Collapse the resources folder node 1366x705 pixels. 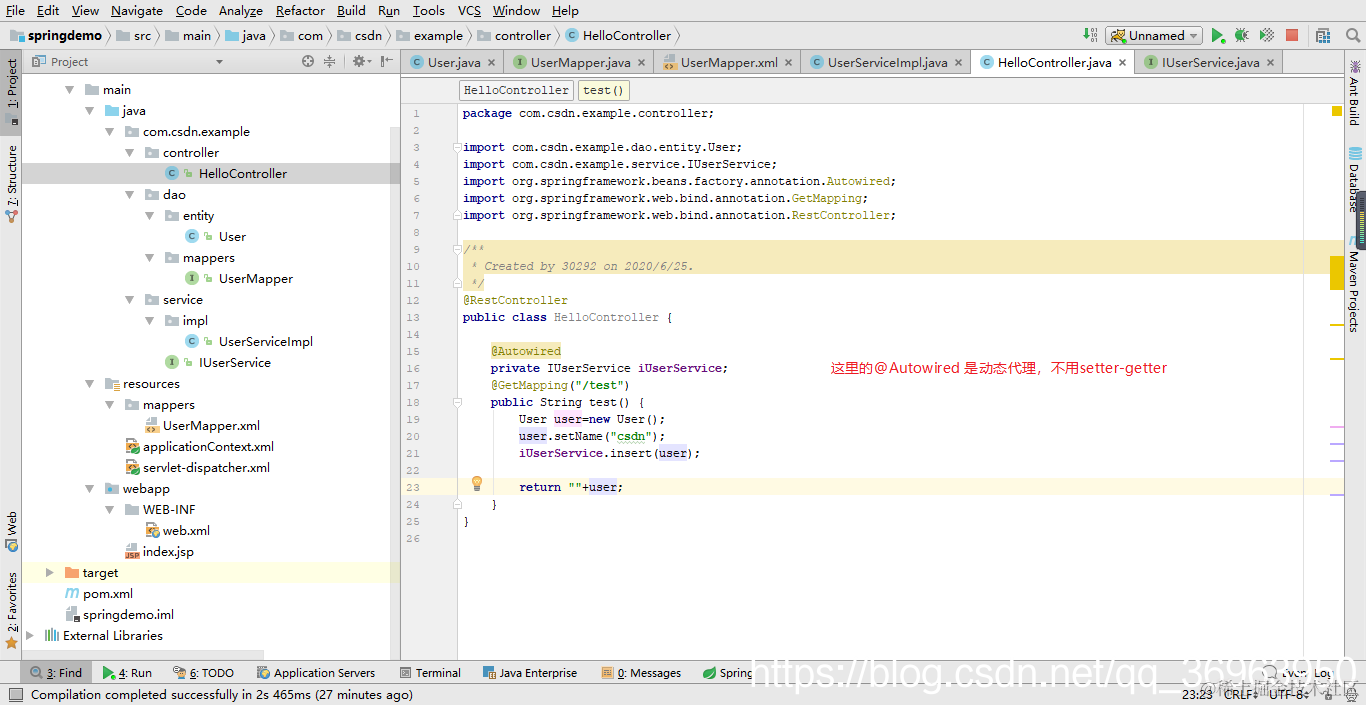[x=90, y=383]
